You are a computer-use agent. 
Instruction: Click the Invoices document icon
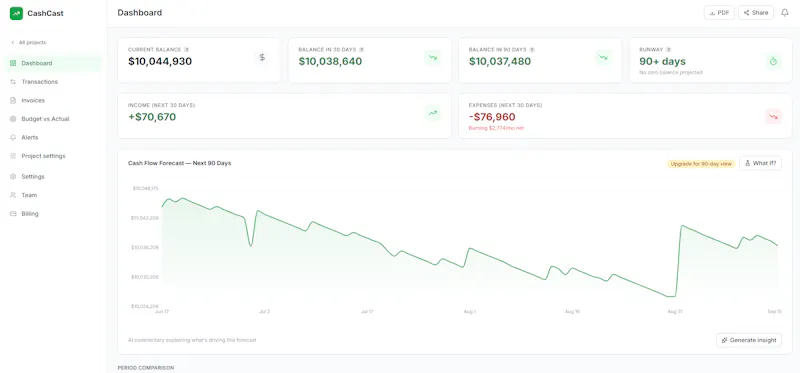[13, 101]
